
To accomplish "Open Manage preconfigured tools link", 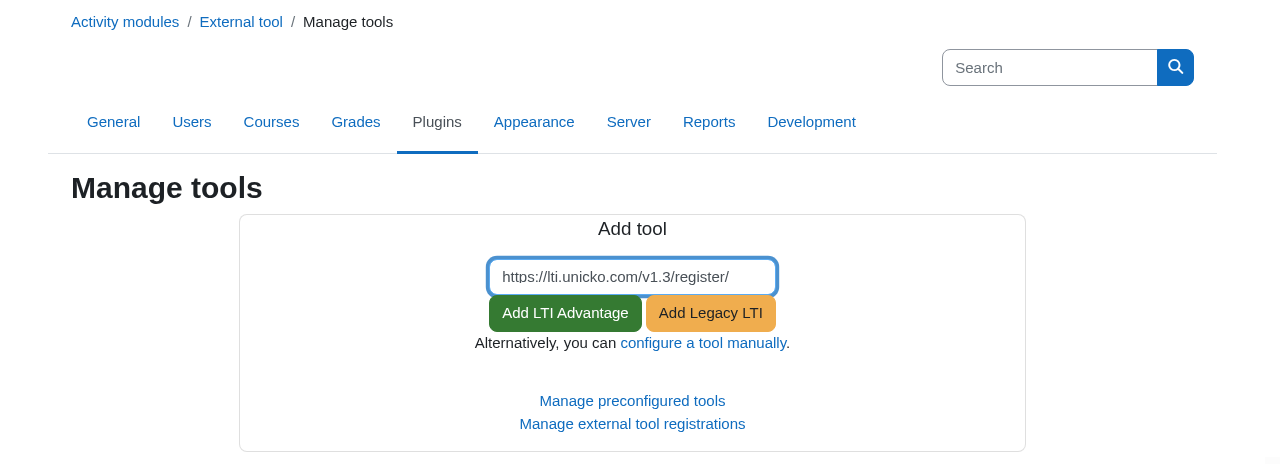I will pyautogui.click(x=632, y=400).
